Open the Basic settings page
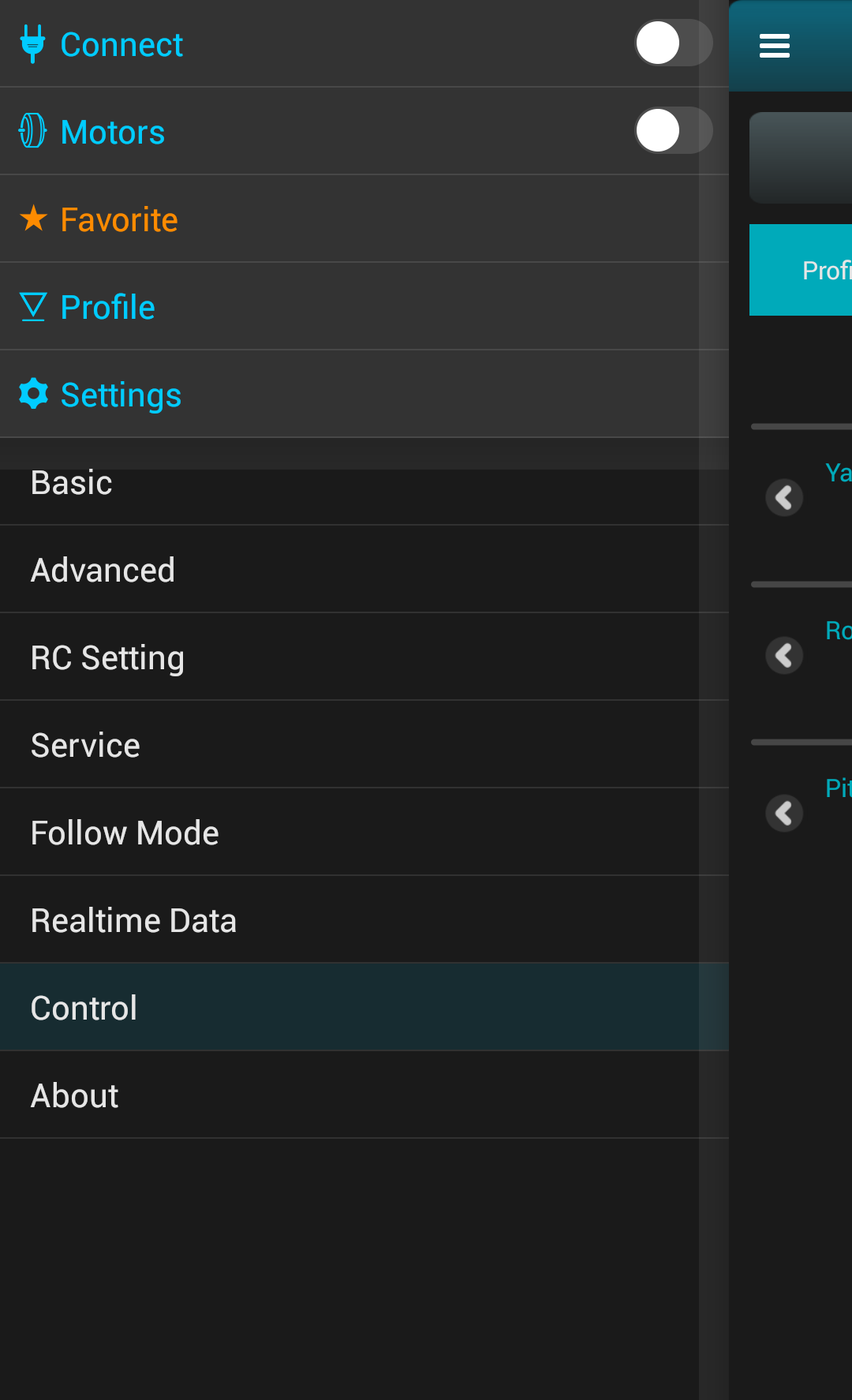Screen dimensions: 852x1400 click(x=72, y=483)
